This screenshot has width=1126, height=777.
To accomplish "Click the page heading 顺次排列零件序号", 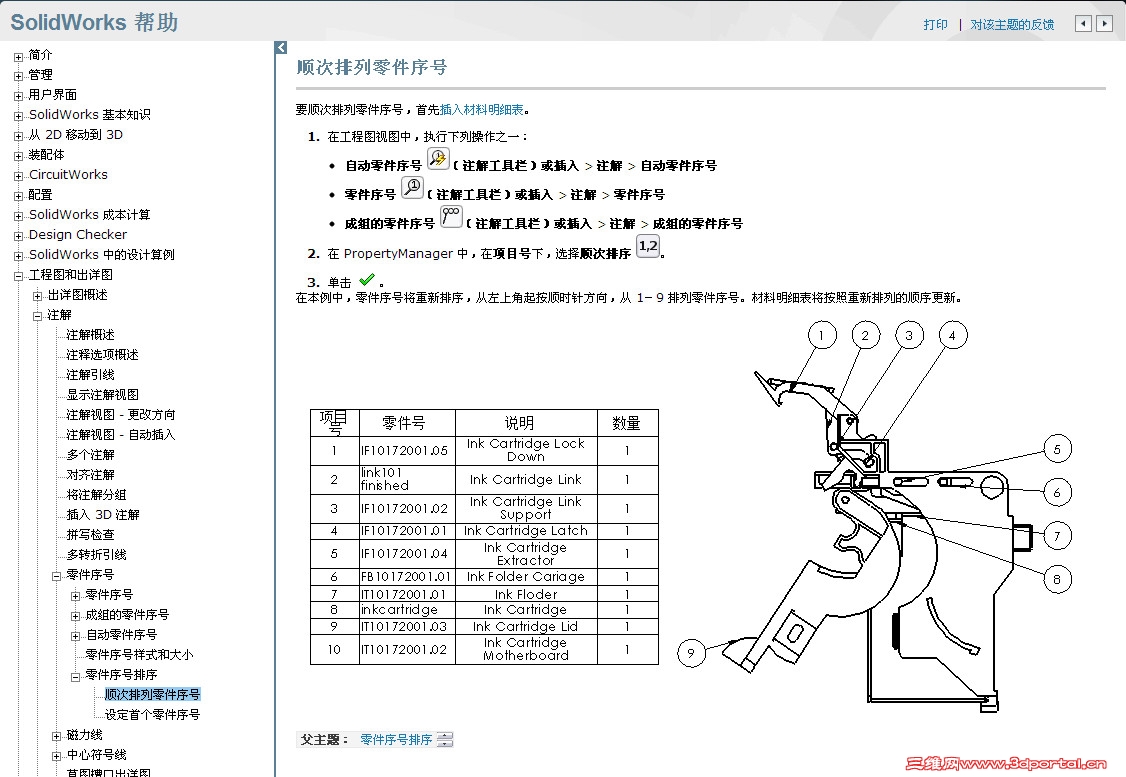I will pyautogui.click(x=372, y=68).
